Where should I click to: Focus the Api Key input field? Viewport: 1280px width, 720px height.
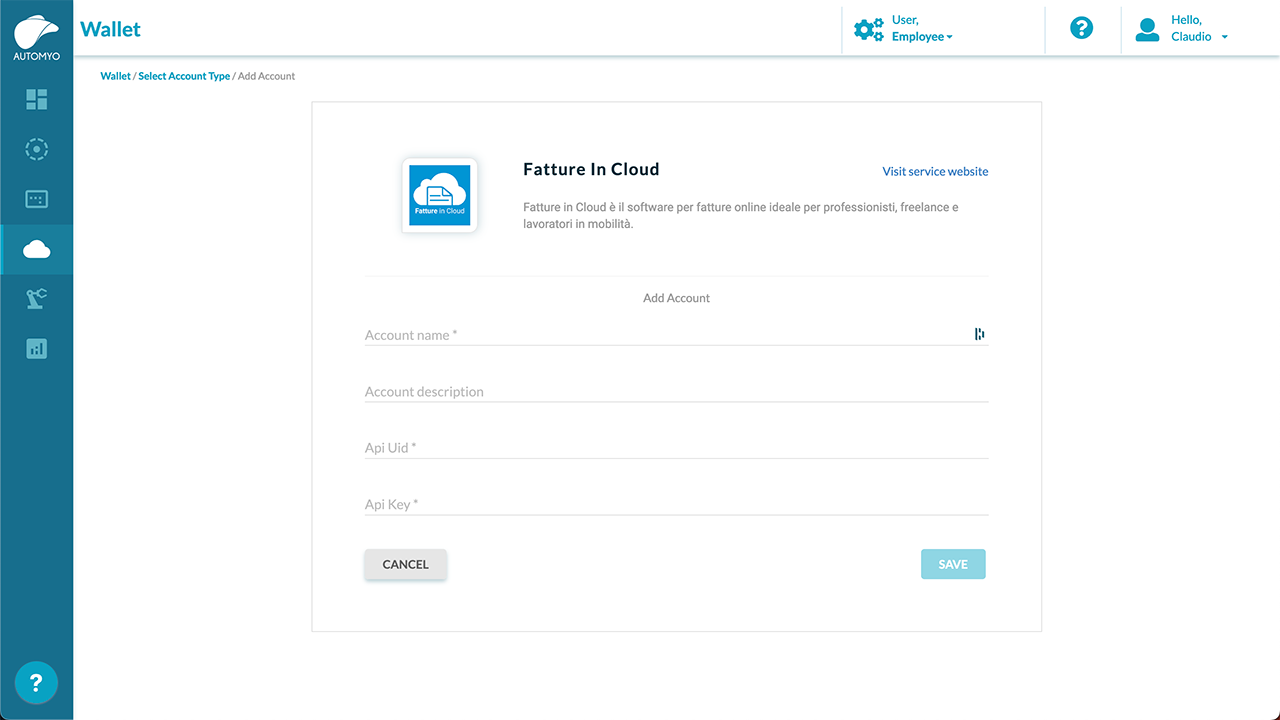pyautogui.click(x=676, y=504)
